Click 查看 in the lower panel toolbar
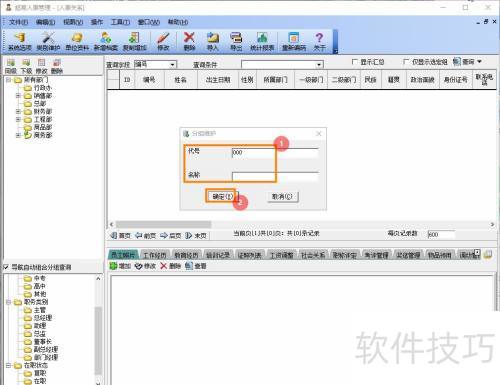 196,266
